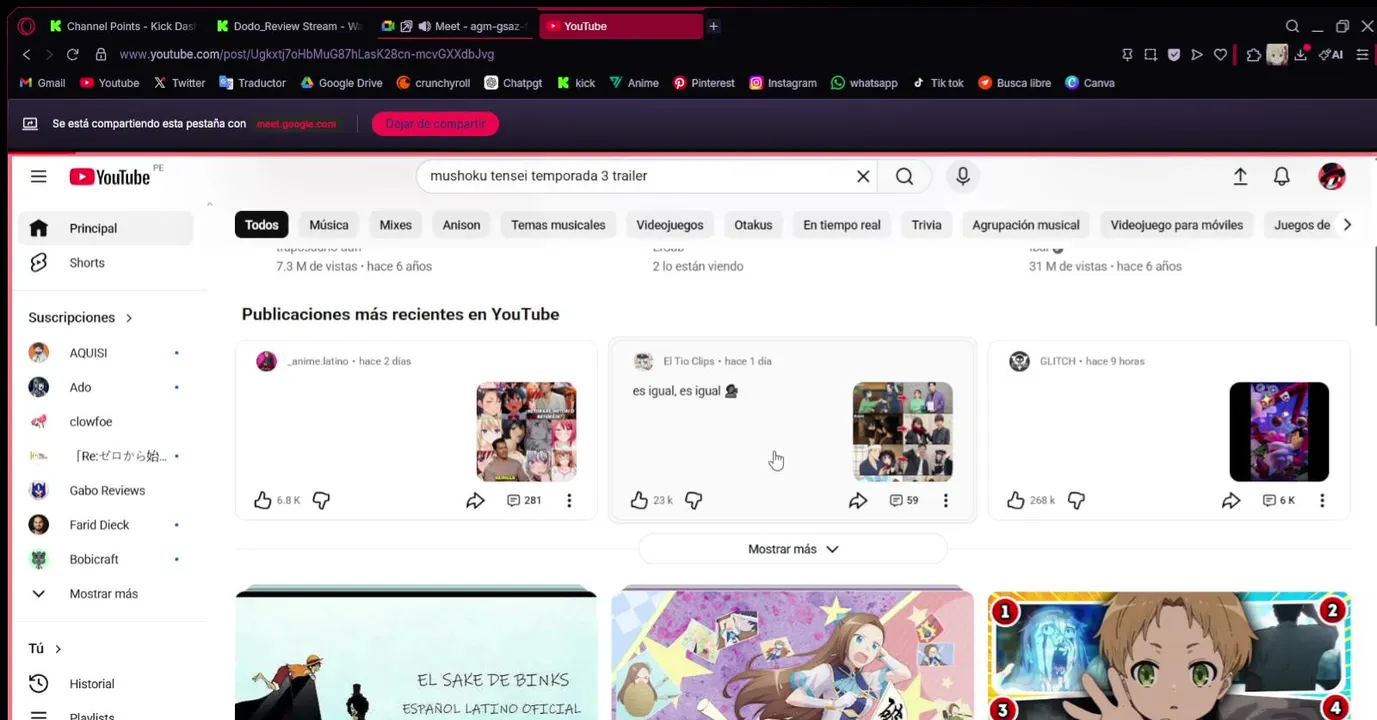
Task: Select Videojuego para móviles chip
Action: coord(1177,225)
